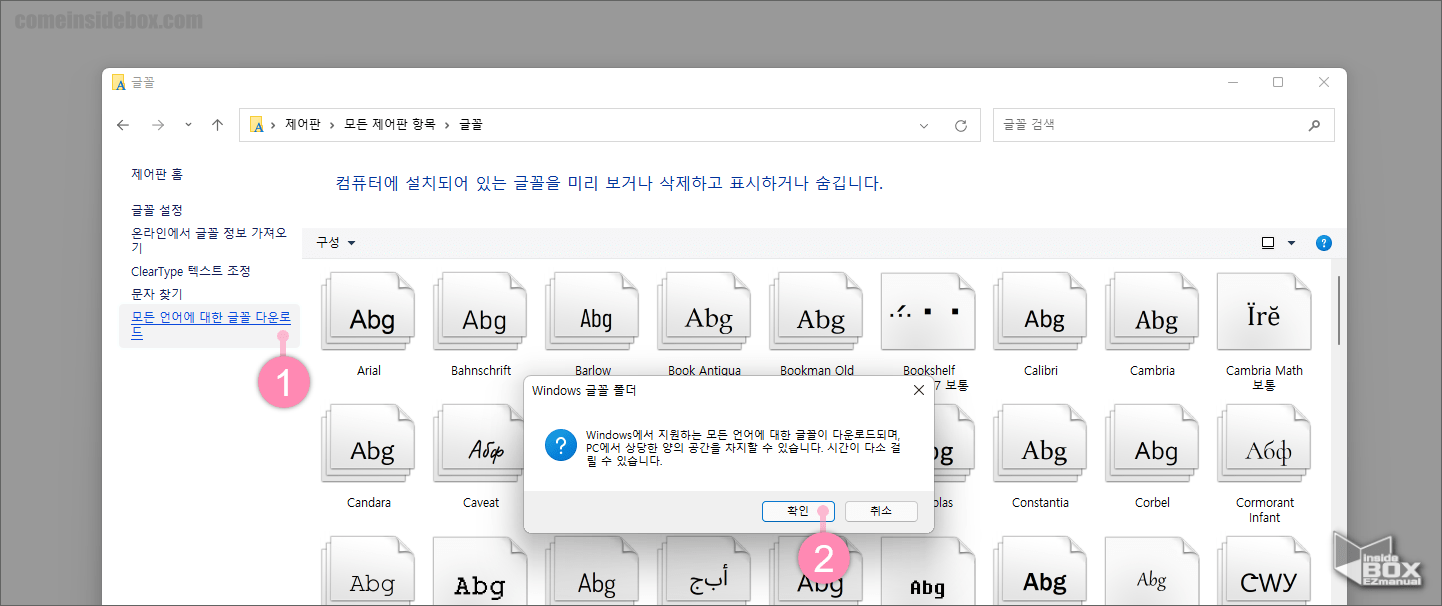Minimize the 글꼴 window
This screenshot has width=1442, height=606.
(1232, 82)
